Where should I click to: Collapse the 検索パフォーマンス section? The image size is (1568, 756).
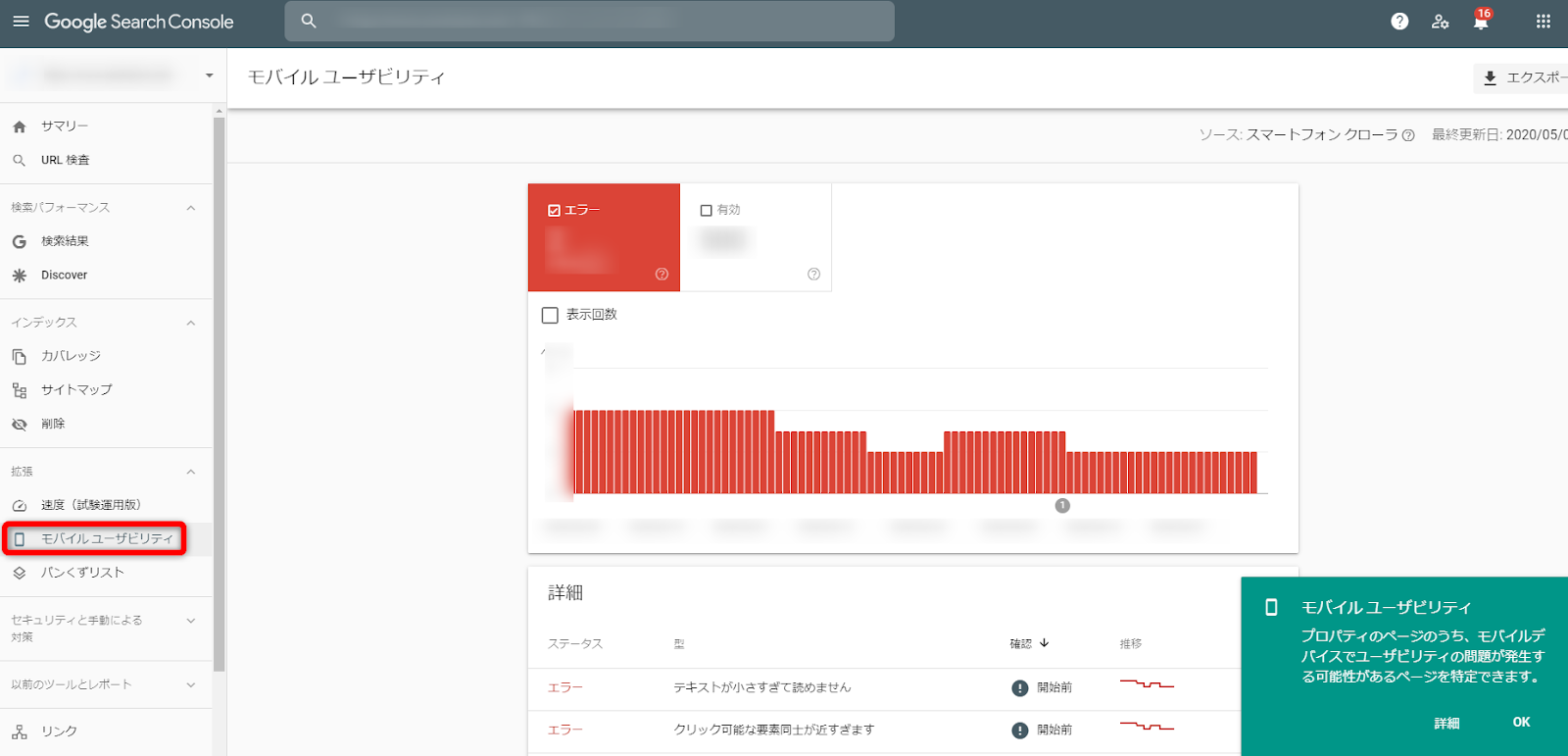pyautogui.click(x=191, y=208)
